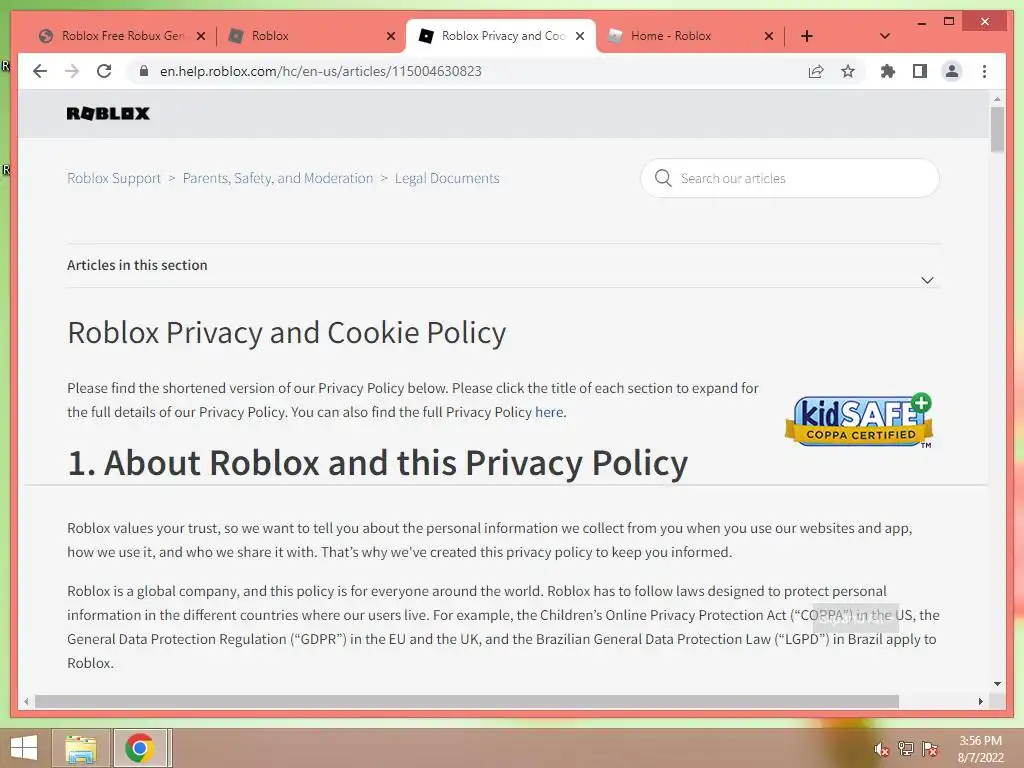Go back to the previous page
The width and height of the screenshot is (1024, 768).
[40, 71]
